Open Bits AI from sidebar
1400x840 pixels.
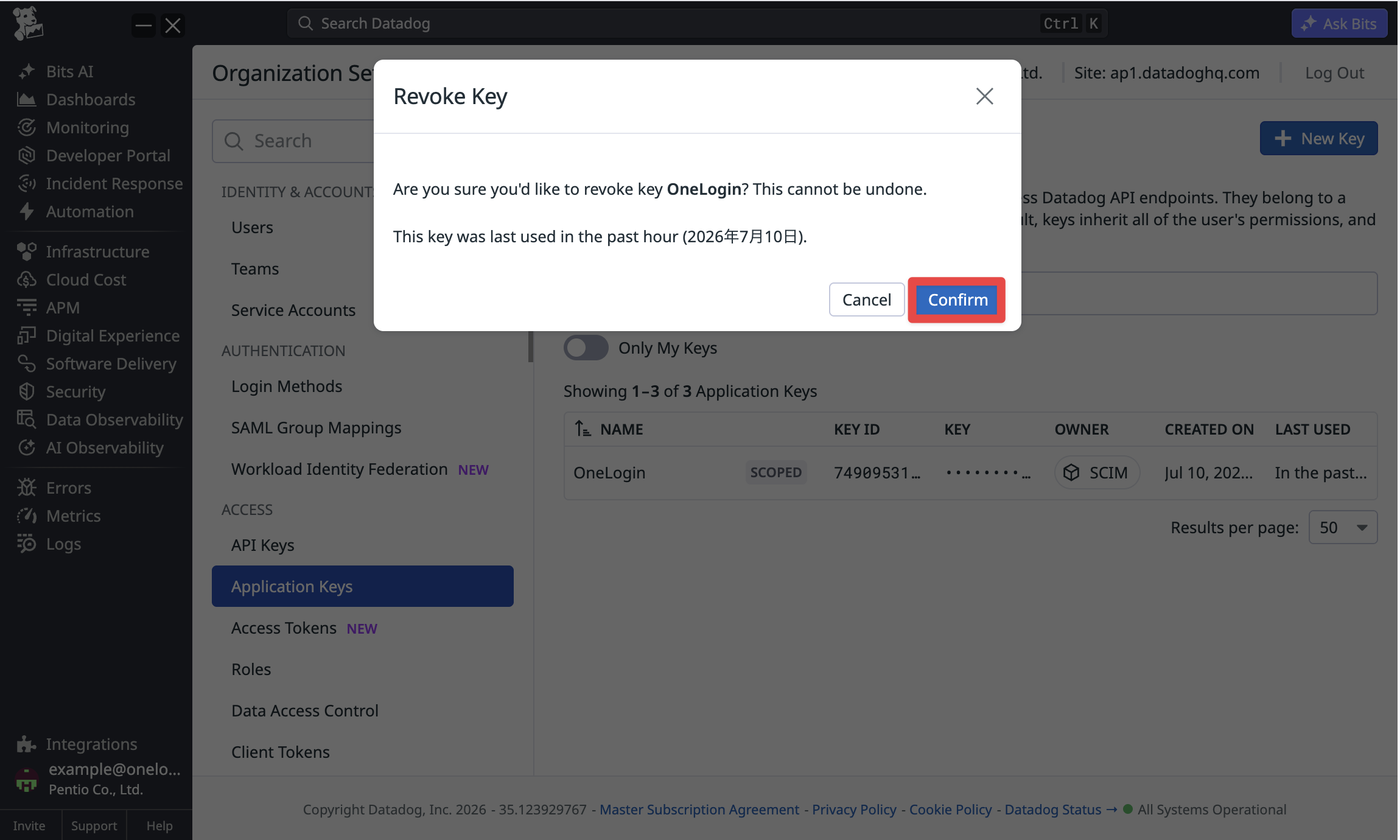(x=69, y=71)
